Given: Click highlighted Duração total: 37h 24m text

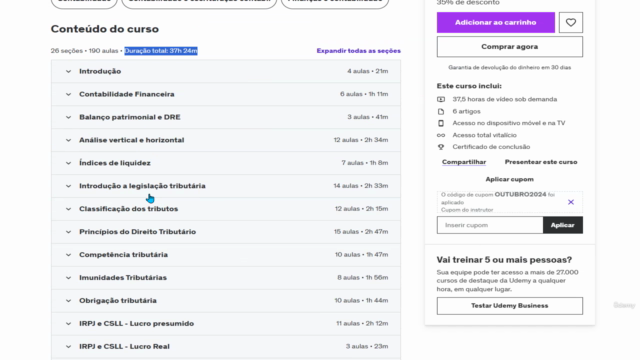Looking at the screenshot, I should [161, 51].
